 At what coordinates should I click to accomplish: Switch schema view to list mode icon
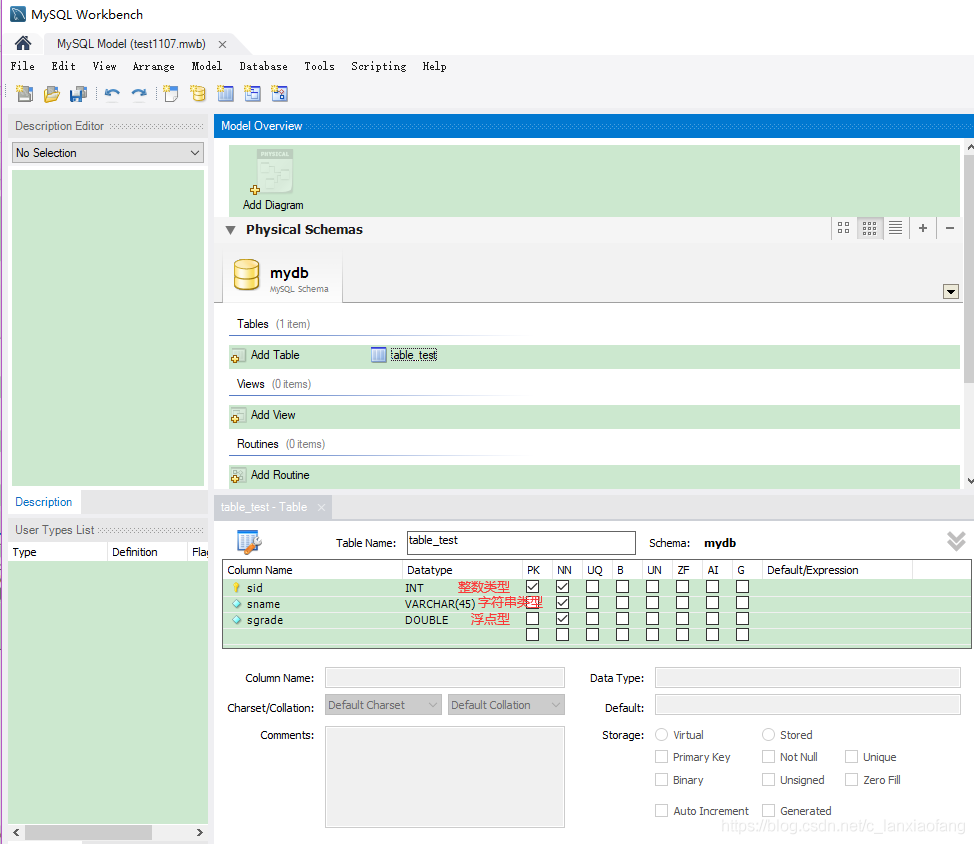[895, 228]
